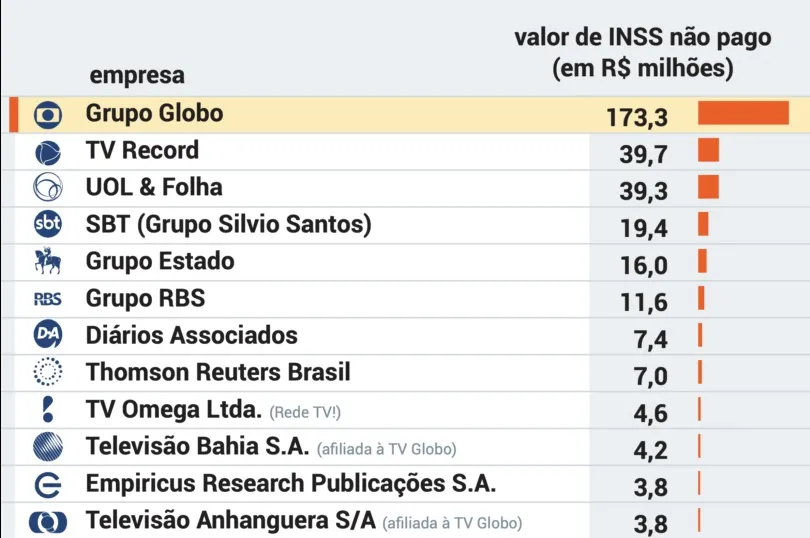Click the orange bar for Grupo Globo
Image resolution: width=810 pixels, height=538 pixels.
[743, 113]
